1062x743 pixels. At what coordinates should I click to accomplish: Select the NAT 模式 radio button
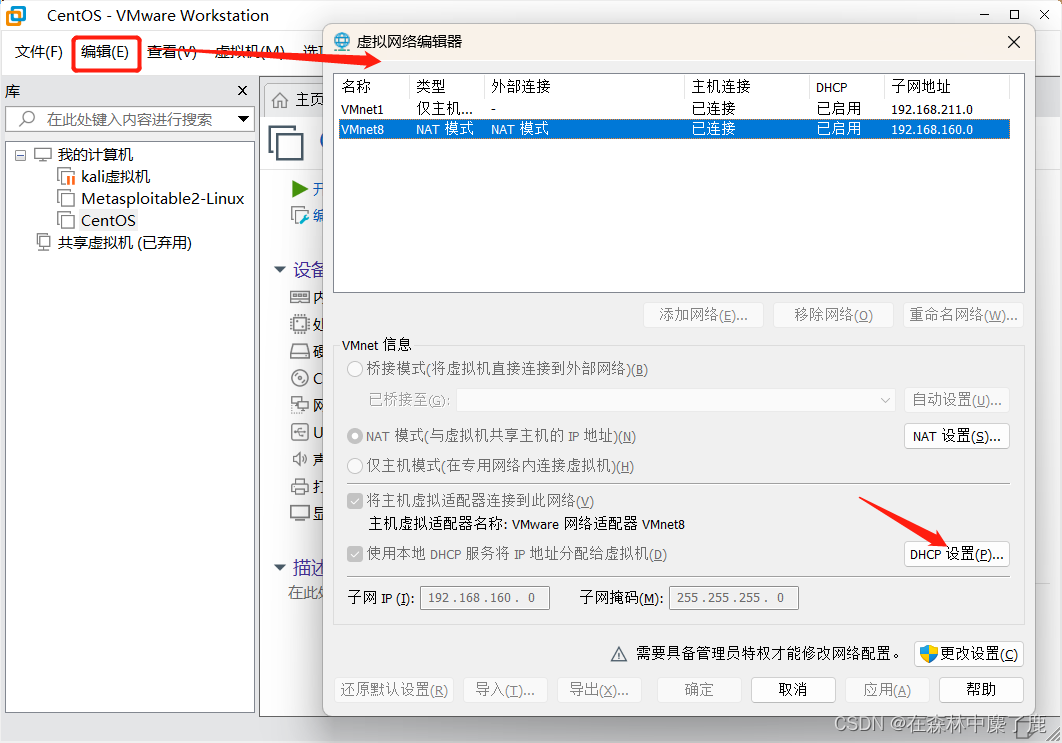pos(355,436)
